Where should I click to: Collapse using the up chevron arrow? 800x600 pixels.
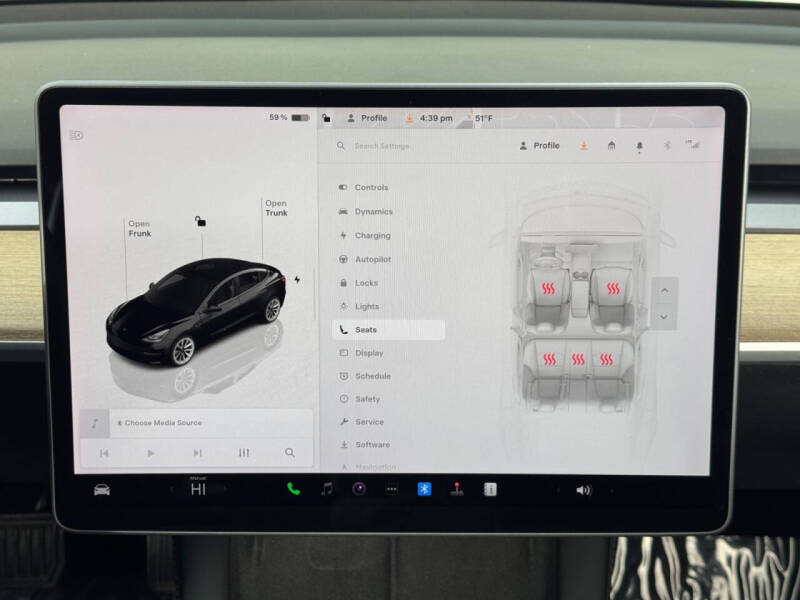(664, 290)
